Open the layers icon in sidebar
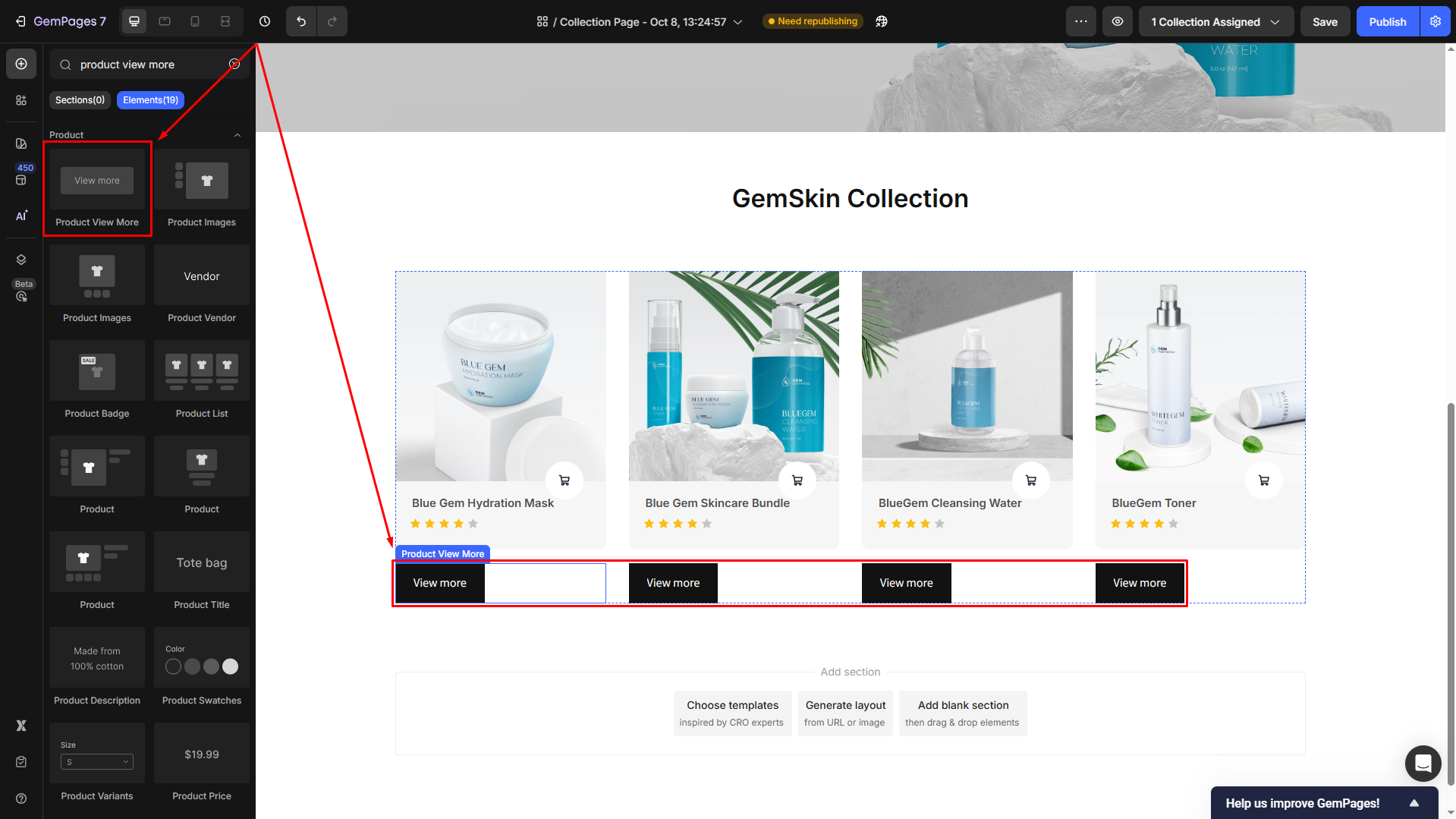The height and width of the screenshot is (819, 1456). click(x=21, y=260)
